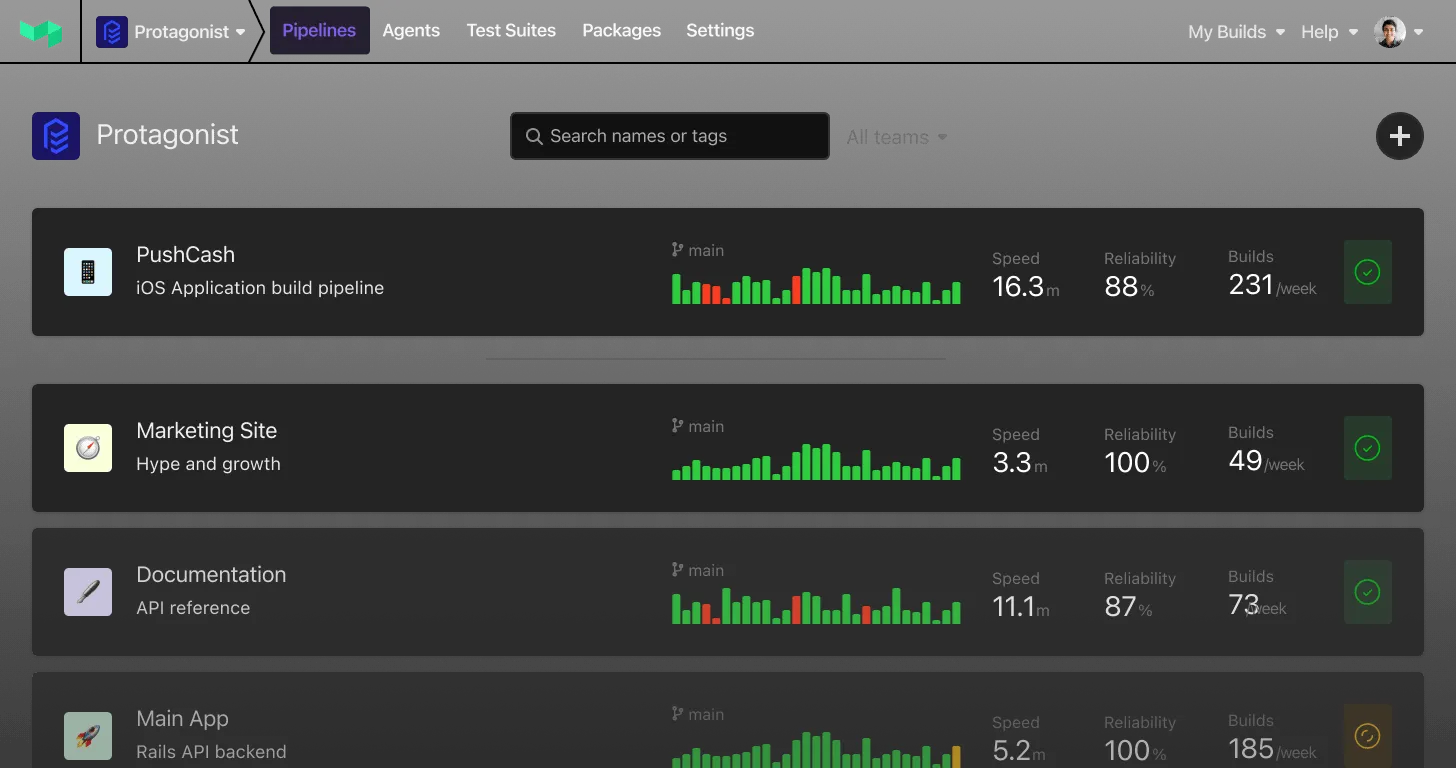Screen dimensions: 1456x768
Task: Click Documentation passed build status icon
Action: coord(1367,592)
